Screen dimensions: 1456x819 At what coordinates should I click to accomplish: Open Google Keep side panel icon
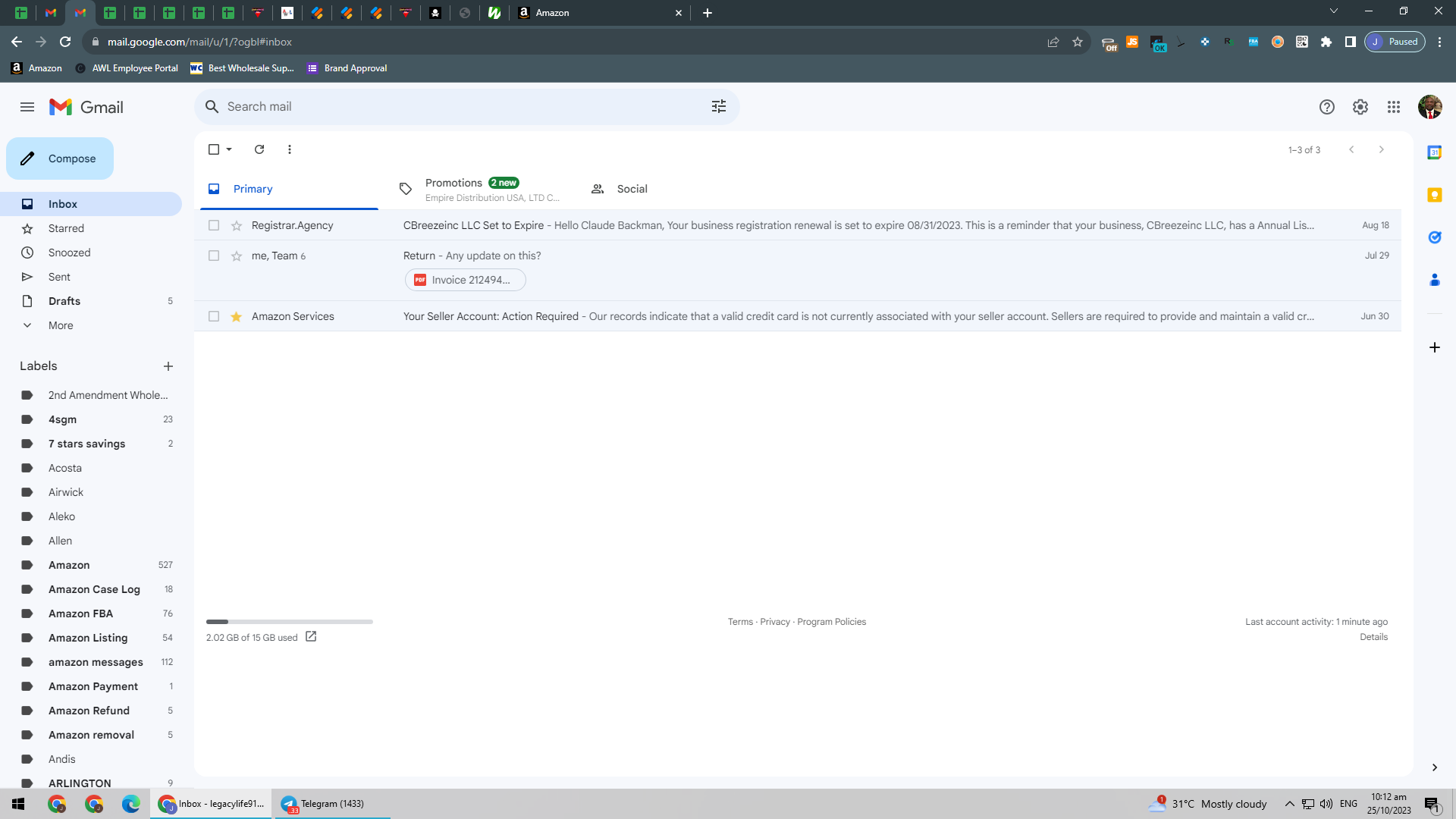(x=1435, y=195)
